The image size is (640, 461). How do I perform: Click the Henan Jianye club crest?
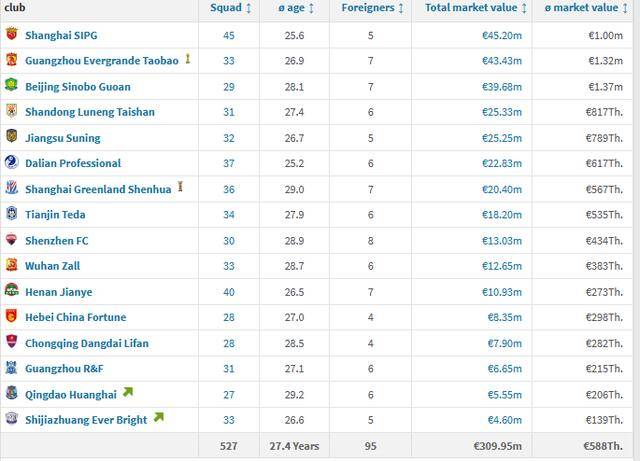[x=11, y=291]
